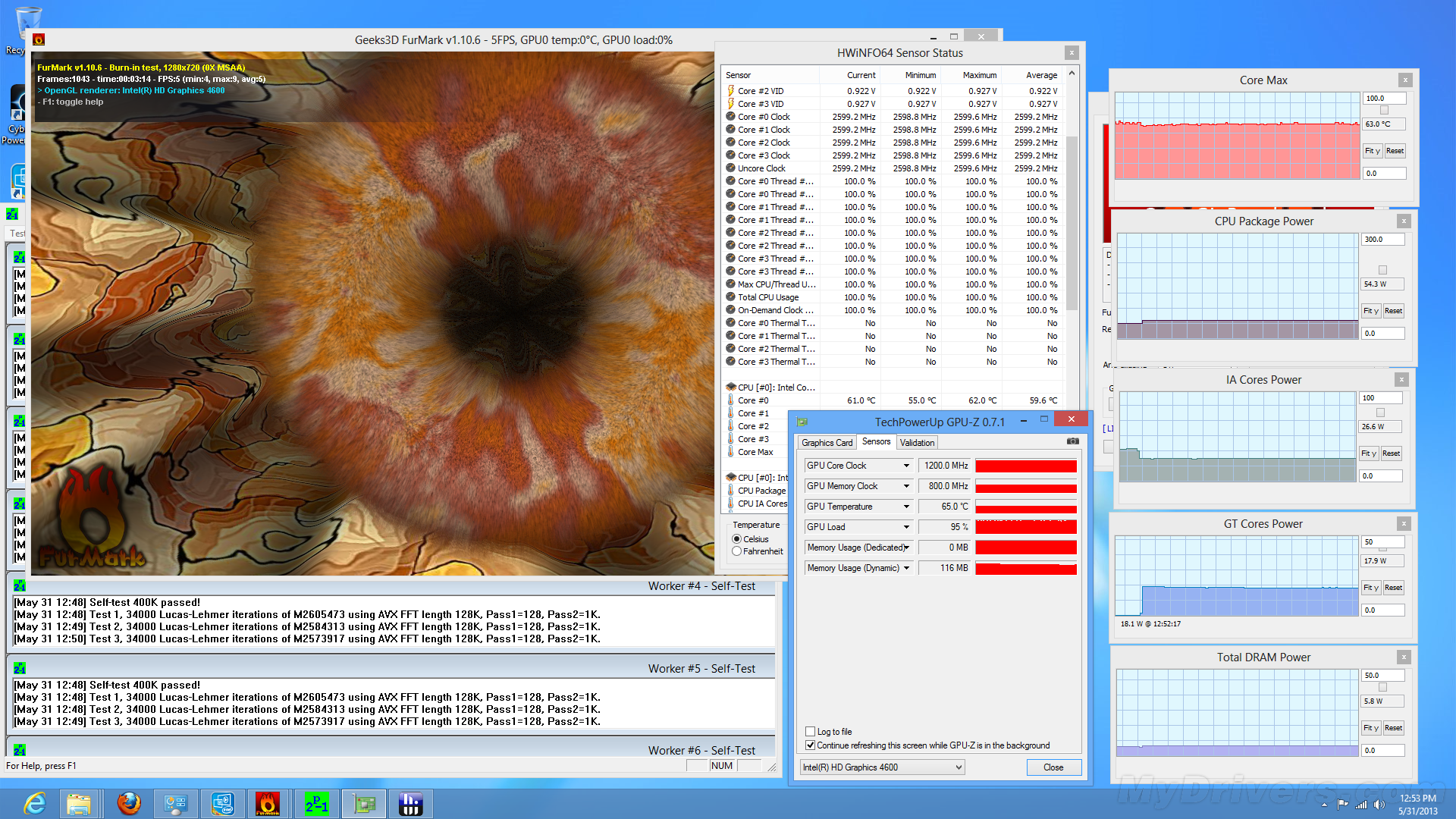This screenshot has height=819, width=1456.
Task: Click the Core #0 Clock sensor icon
Action: point(730,117)
